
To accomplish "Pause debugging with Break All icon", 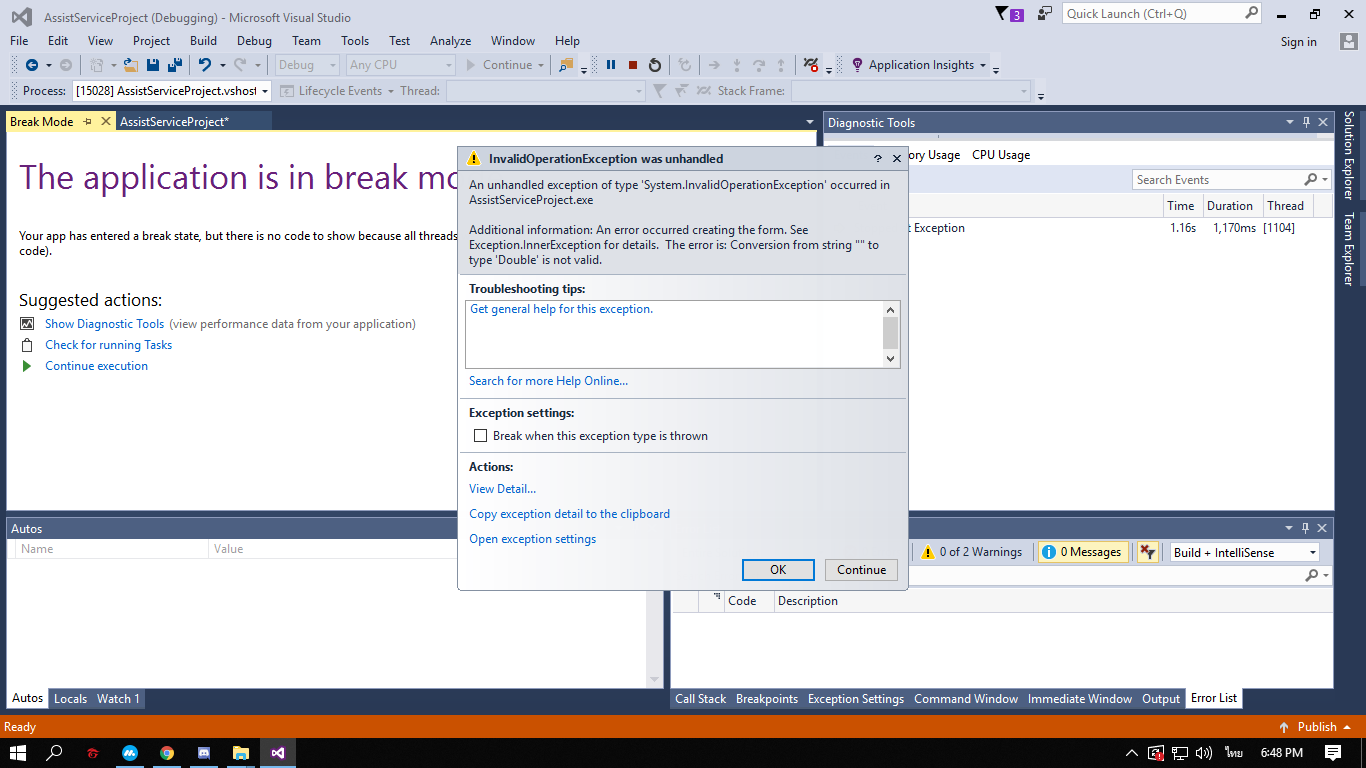I will (x=611, y=65).
